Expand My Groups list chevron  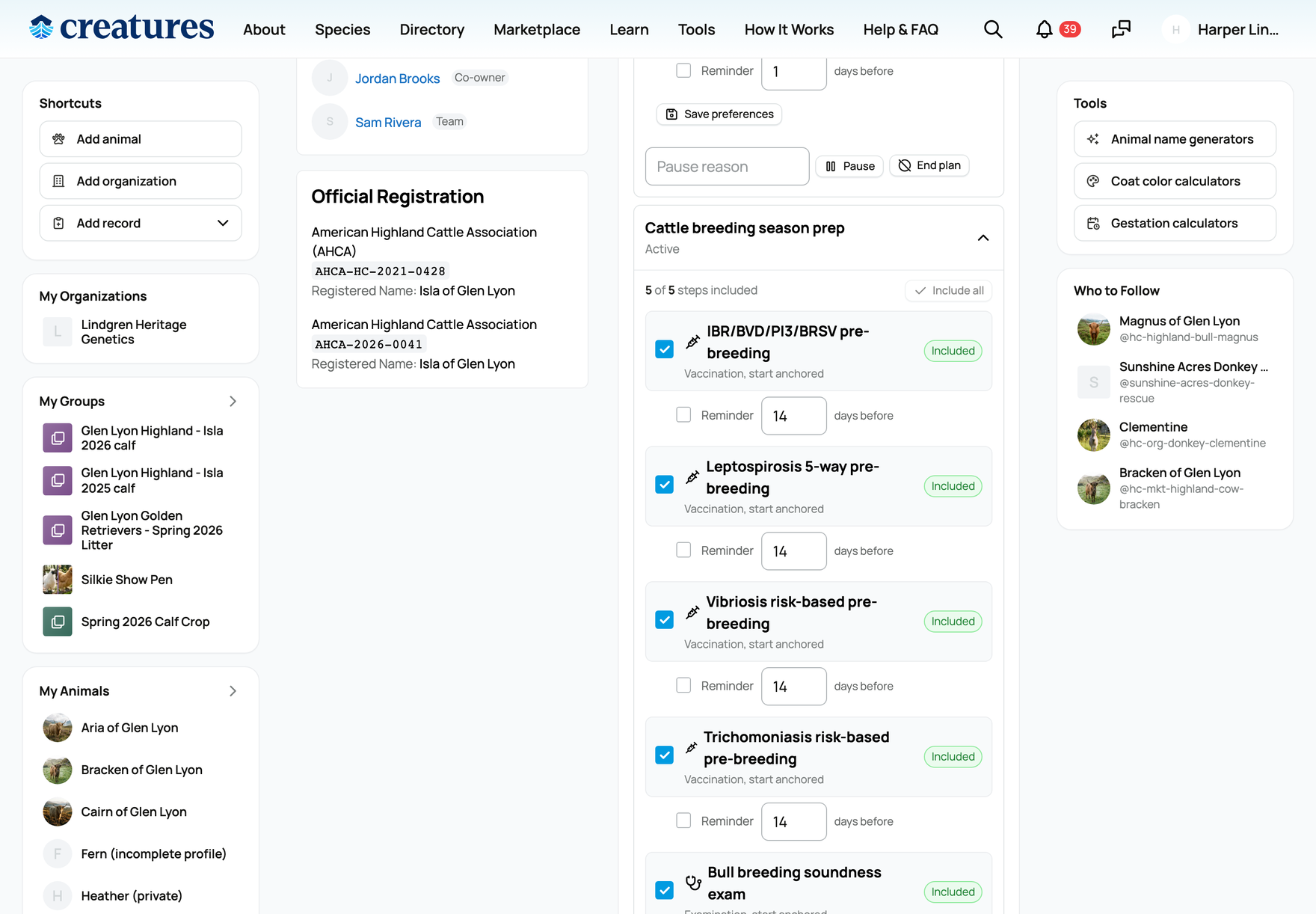(x=233, y=402)
